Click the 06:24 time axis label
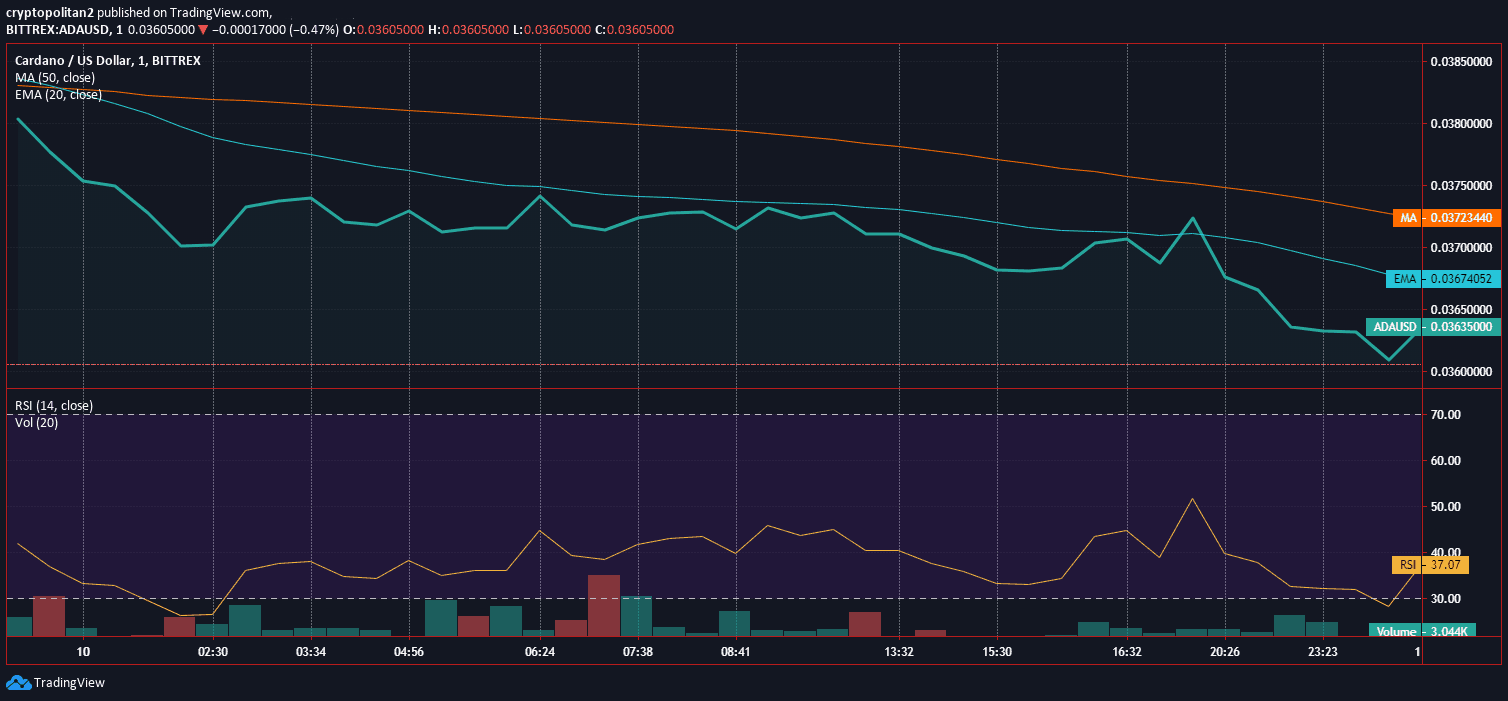 [540, 652]
